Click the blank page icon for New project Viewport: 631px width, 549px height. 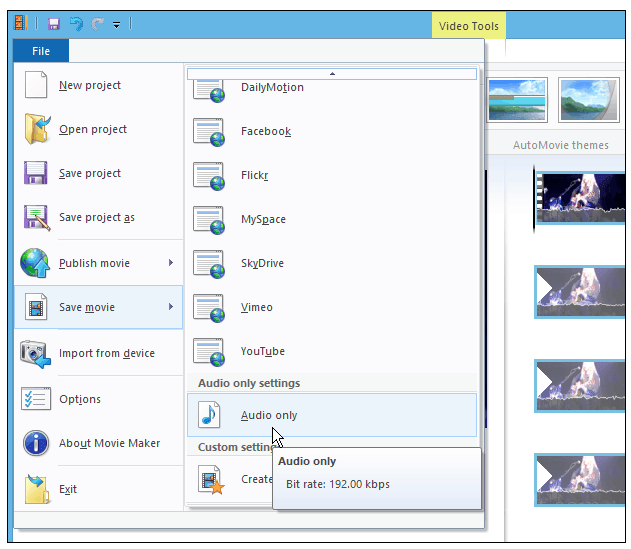point(36,85)
